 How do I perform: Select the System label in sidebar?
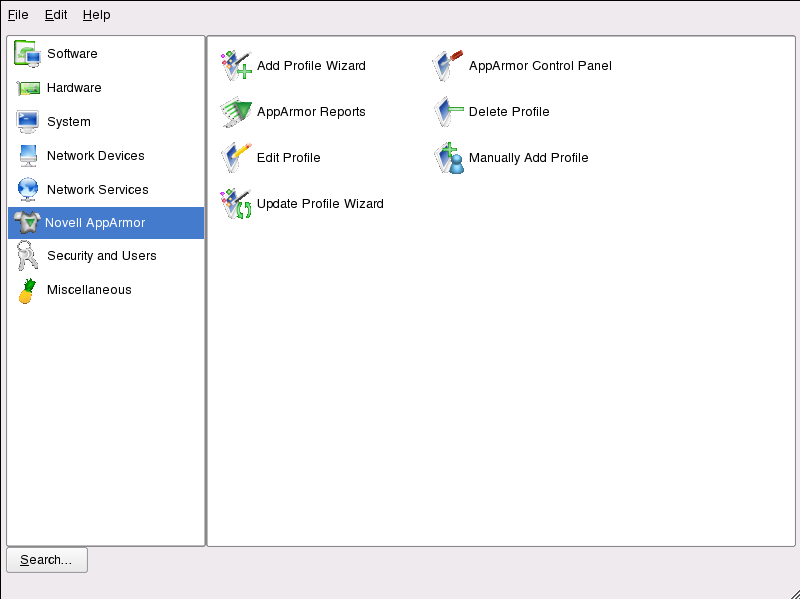69,122
